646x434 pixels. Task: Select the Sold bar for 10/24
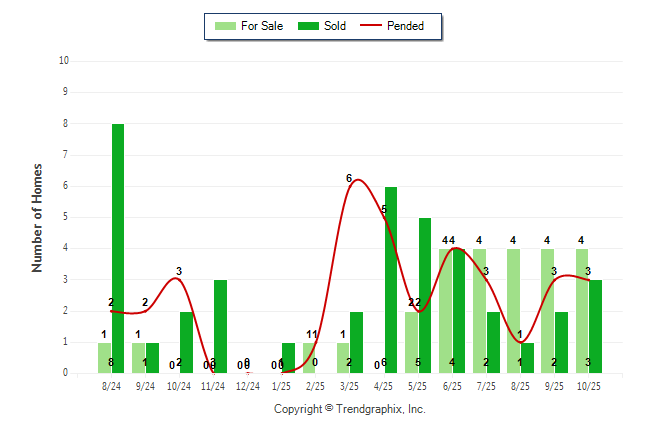point(186,342)
